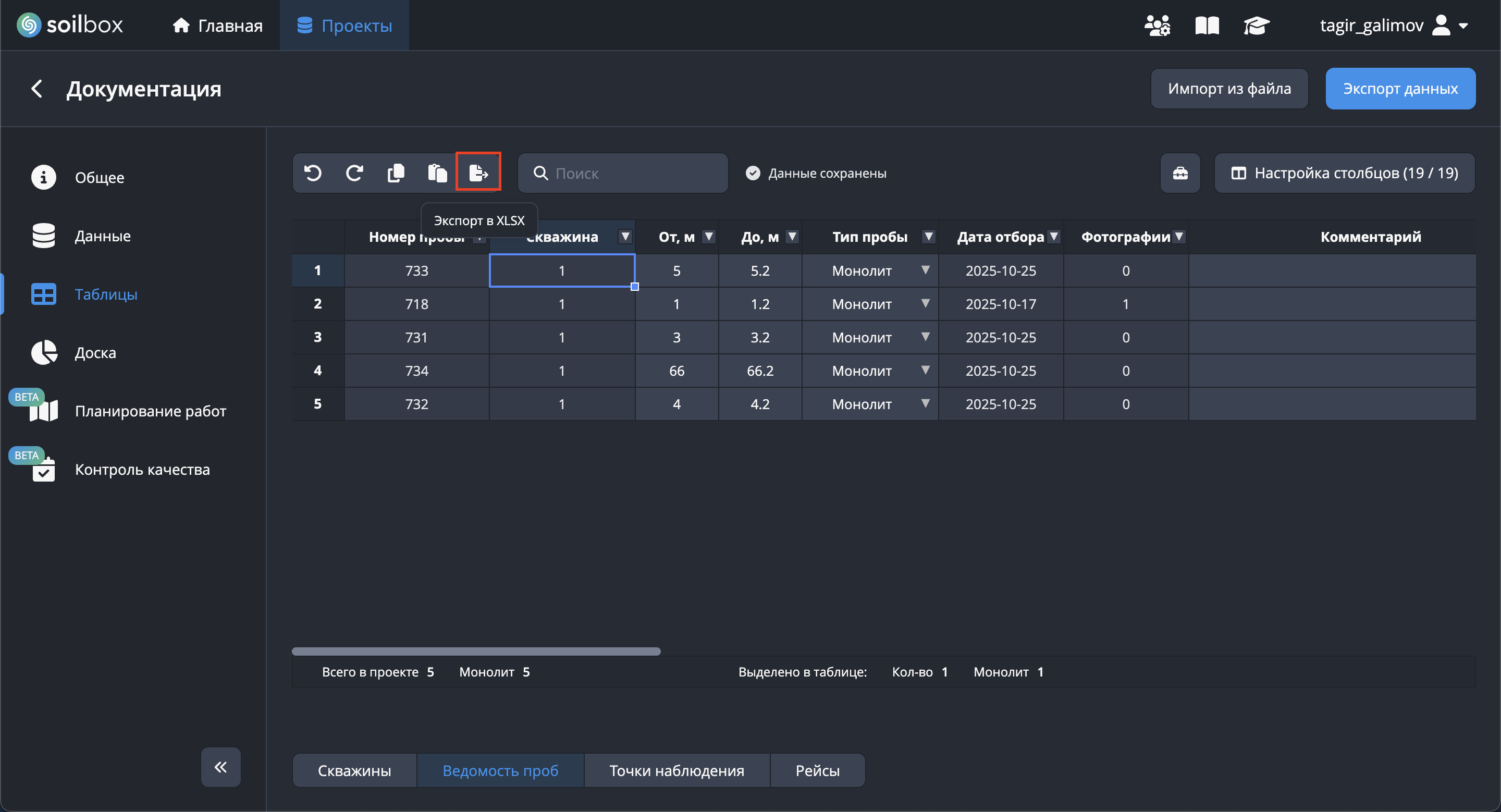Viewport: 1501px width, 812px height.
Task: Collapse the sidebar with double chevron
Action: point(221,767)
